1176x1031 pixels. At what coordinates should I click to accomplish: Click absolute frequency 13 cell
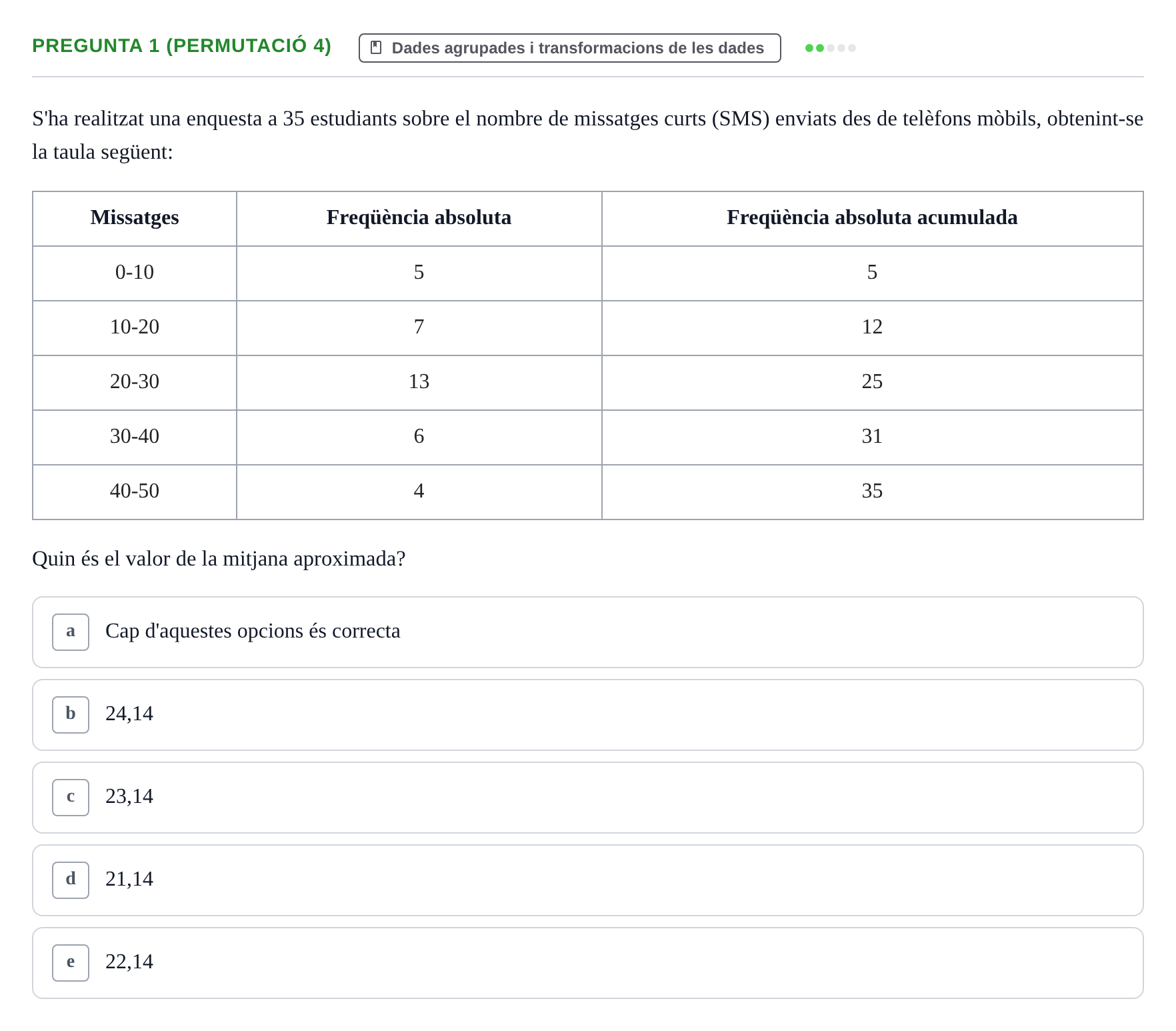coord(419,383)
